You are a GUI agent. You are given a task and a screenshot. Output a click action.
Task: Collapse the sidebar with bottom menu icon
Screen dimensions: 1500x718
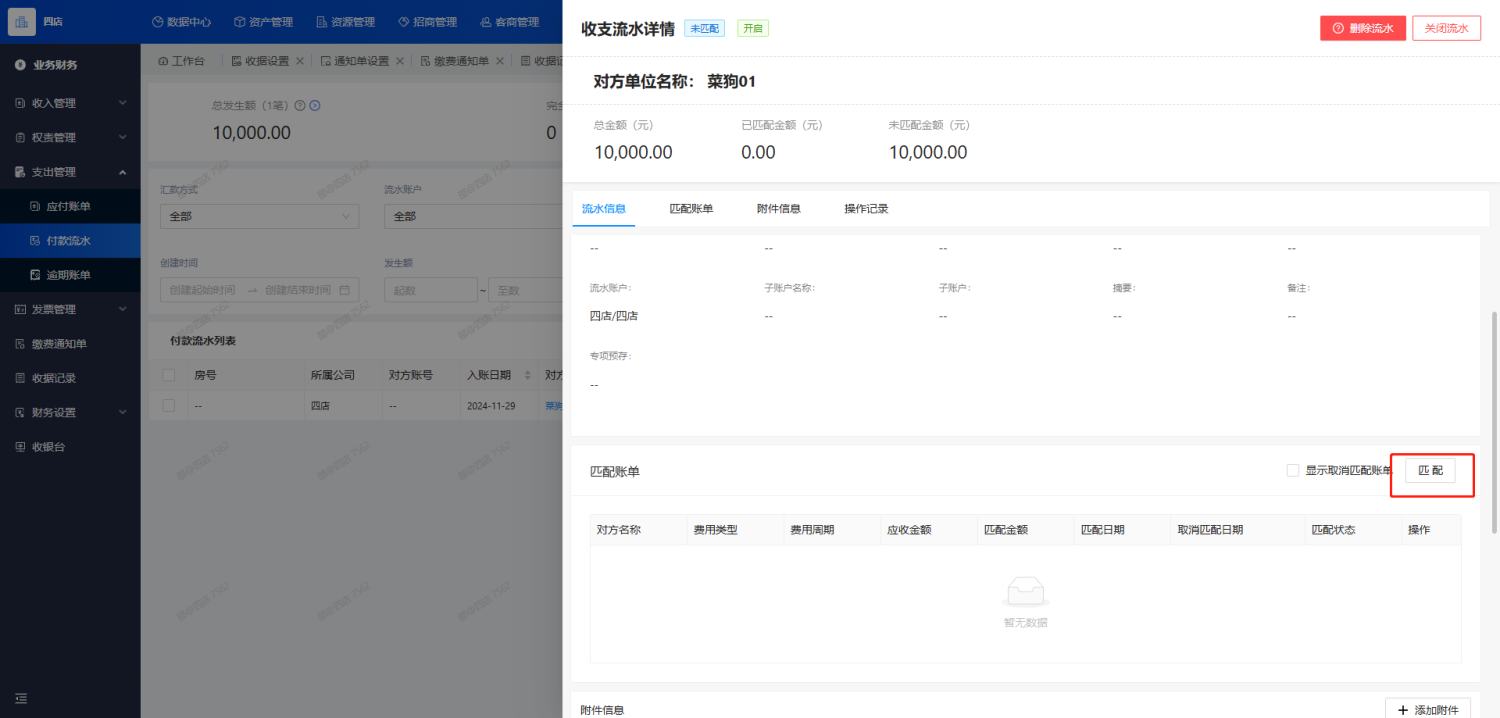21,698
